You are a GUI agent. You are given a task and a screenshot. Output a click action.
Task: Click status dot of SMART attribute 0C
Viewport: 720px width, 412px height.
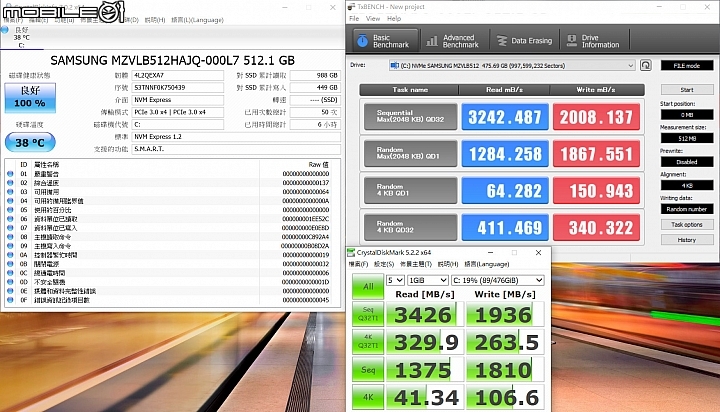pyautogui.click(x=10, y=273)
